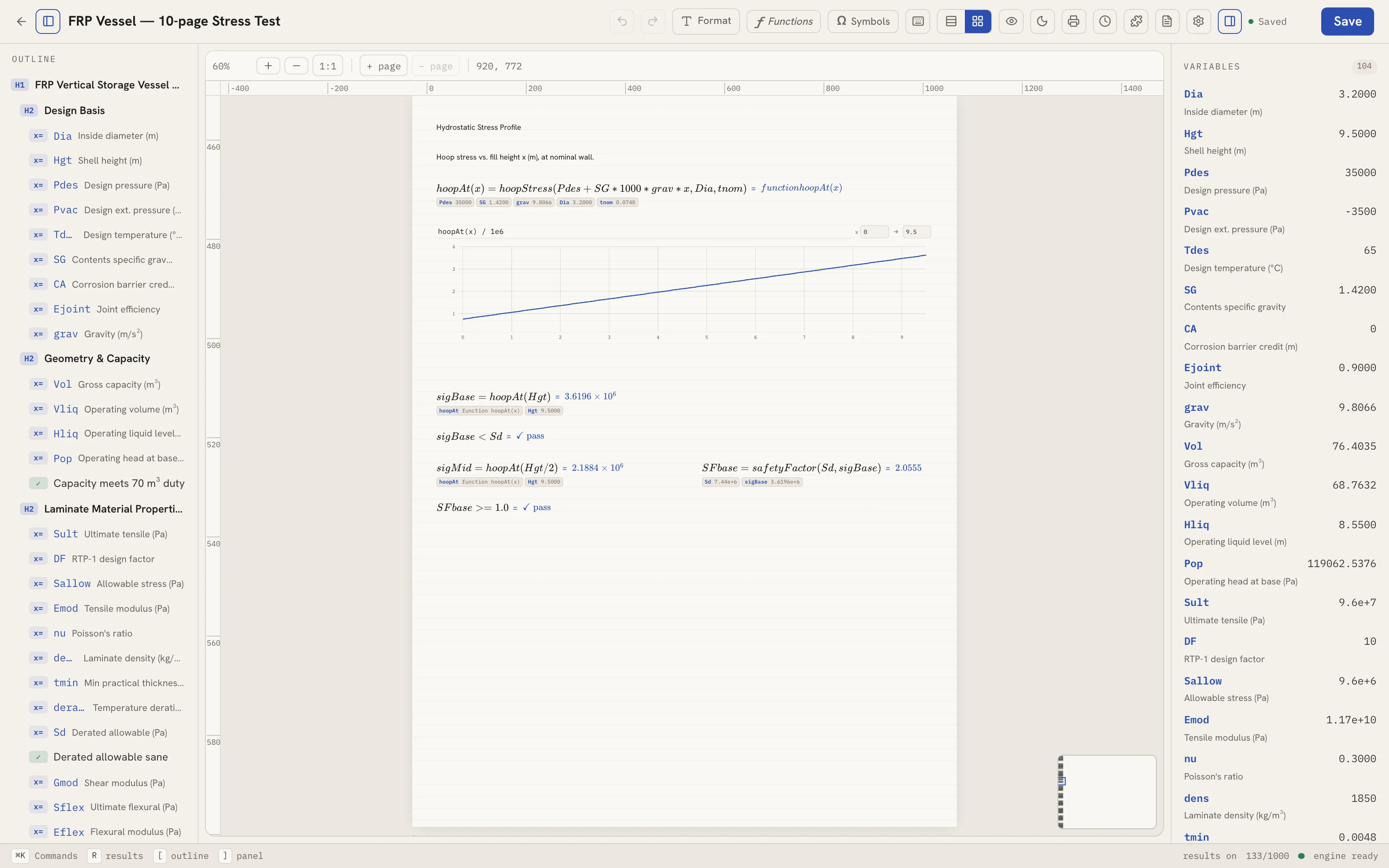This screenshot has height=868, width=1389.
Task: Click the x= icon beside tmin
Action: 38,682
